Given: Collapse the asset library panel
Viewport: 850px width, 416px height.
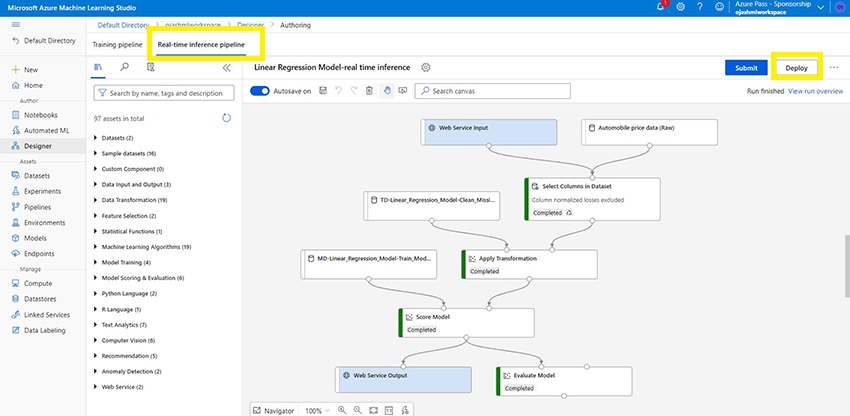Looking at the screenshot, I should point(226,68).
